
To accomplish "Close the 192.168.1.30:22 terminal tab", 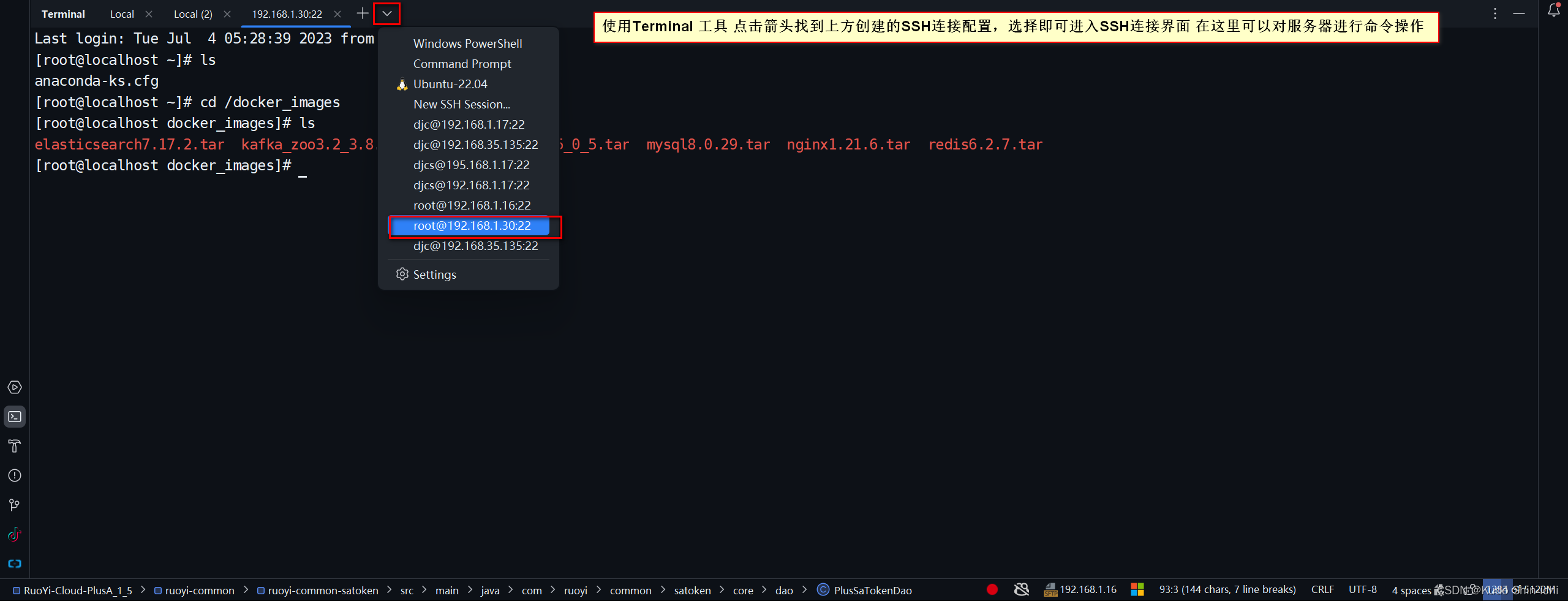I will click(337, 14).
